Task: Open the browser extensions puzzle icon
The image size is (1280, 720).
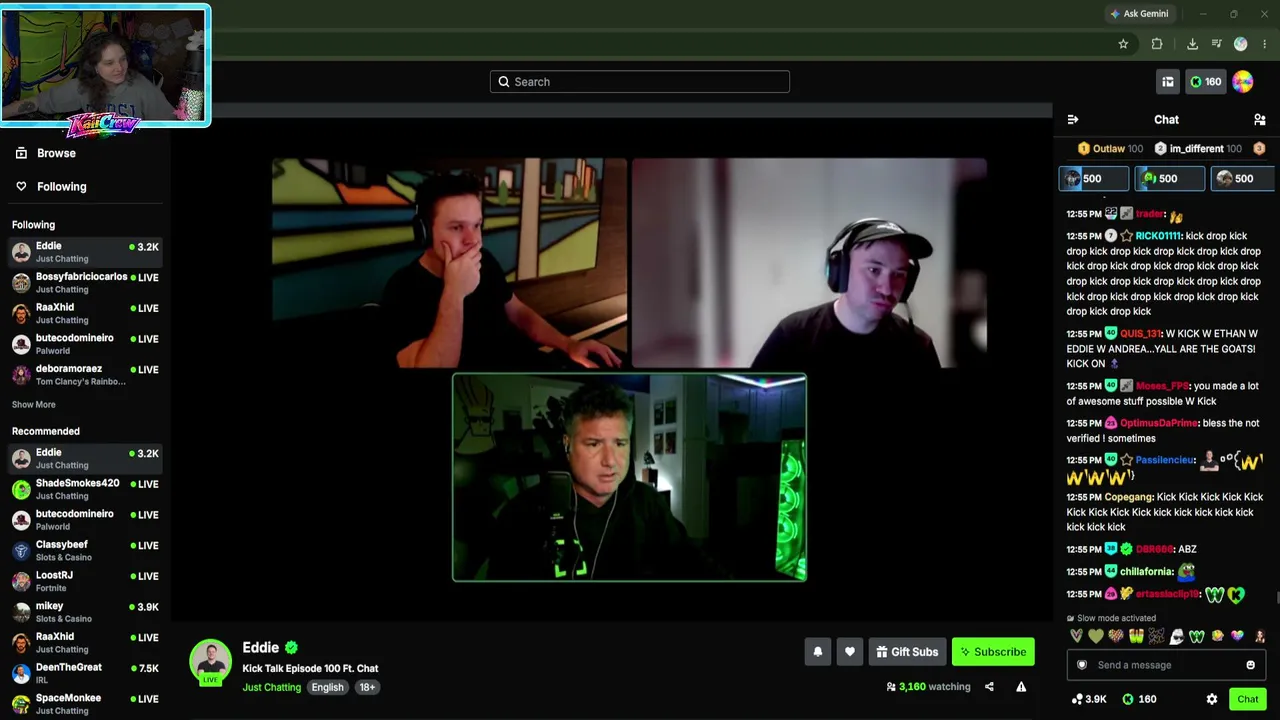Action: [x=1157, y=44]
